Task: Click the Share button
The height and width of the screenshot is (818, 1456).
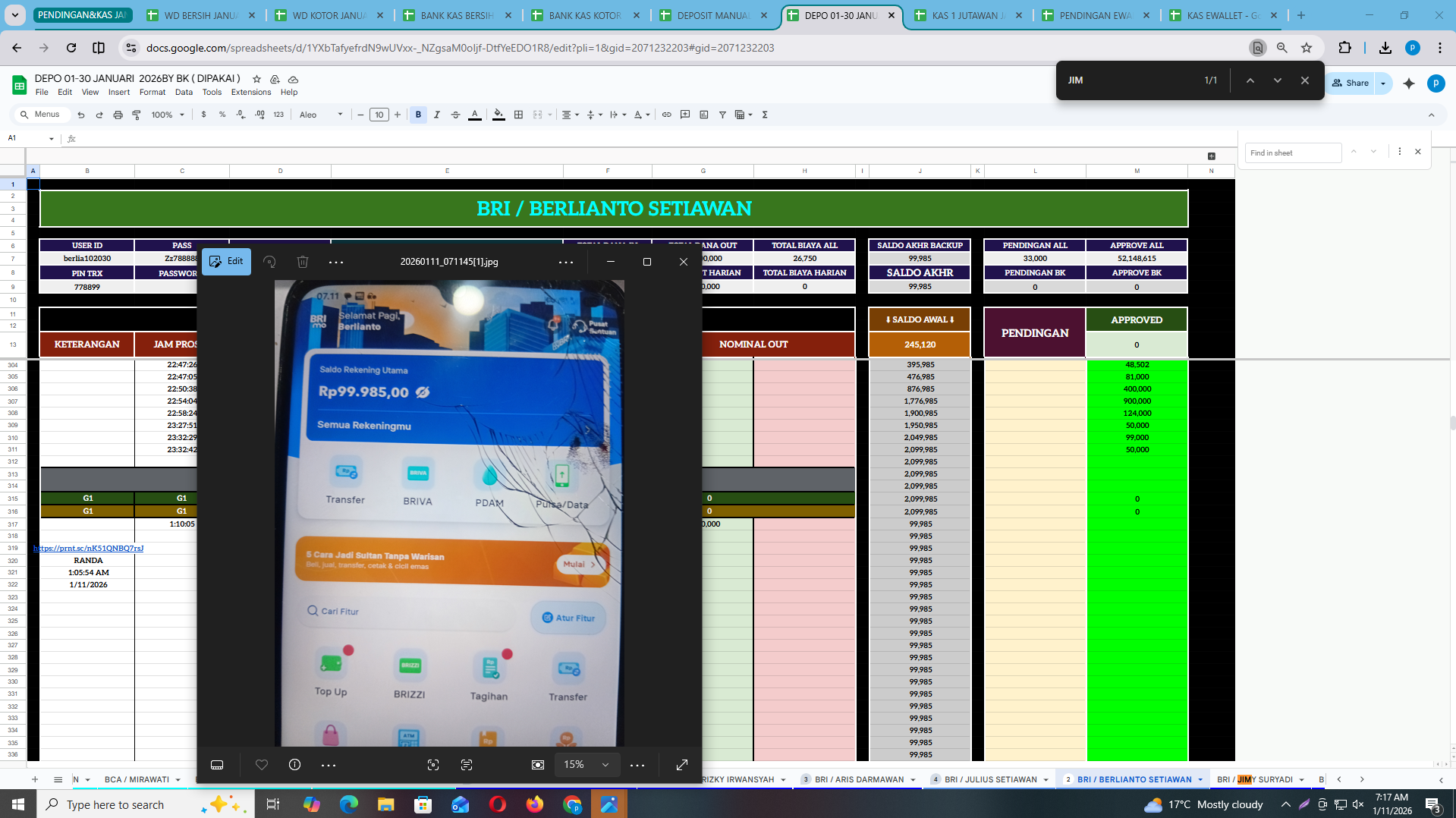Action: pyautogui.click(x=1351, y=83)
